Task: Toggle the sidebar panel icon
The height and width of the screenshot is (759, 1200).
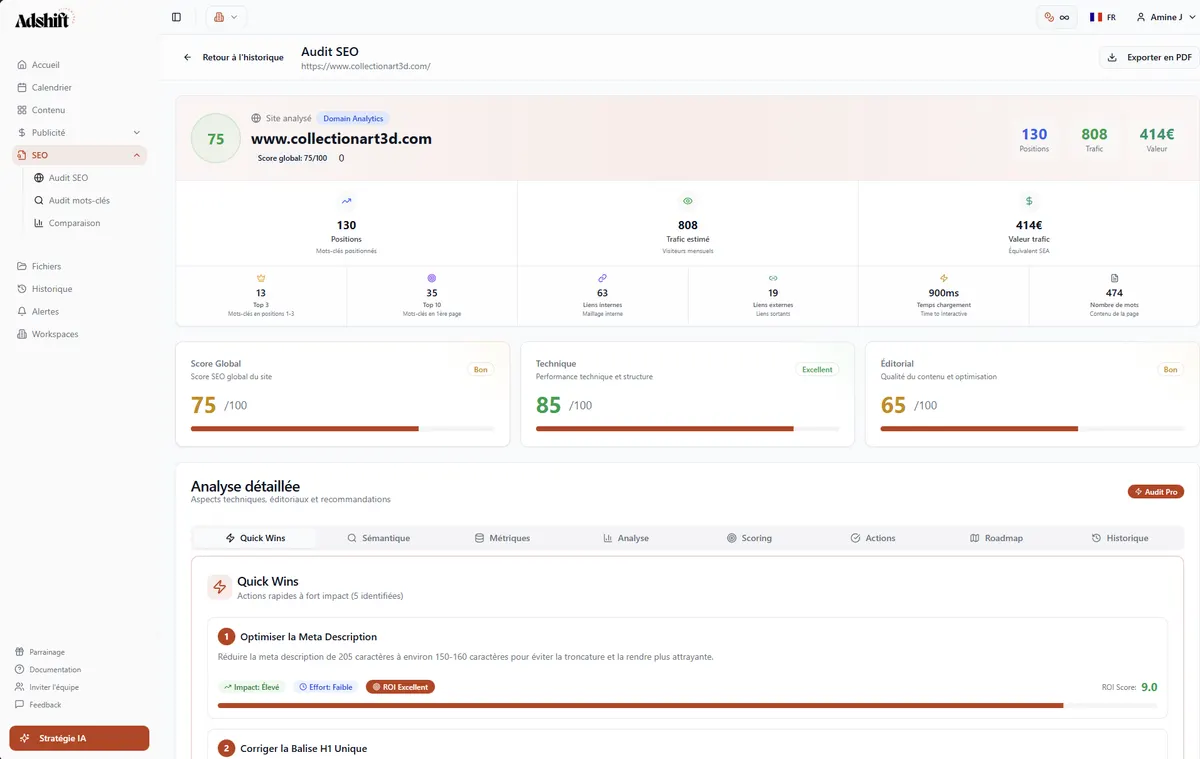Action: click(177, 17)
